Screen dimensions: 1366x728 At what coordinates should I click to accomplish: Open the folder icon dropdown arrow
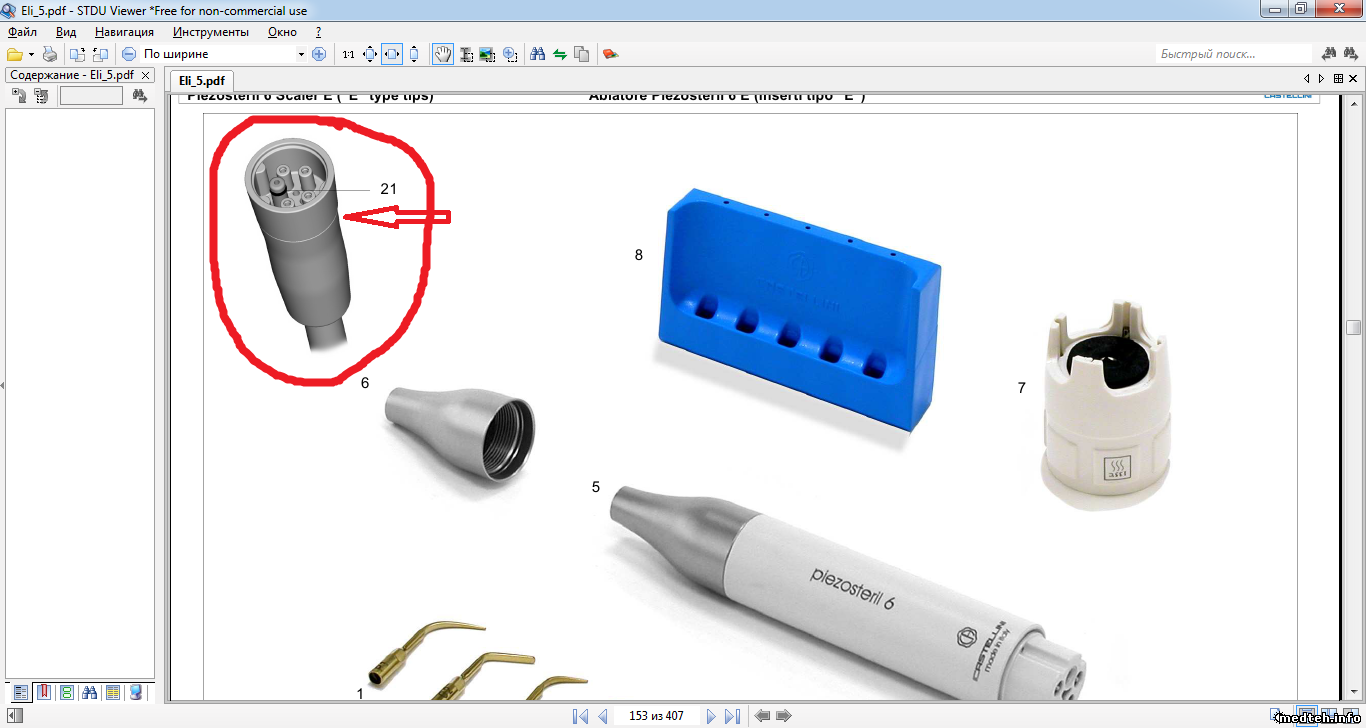tap(31, 54)
